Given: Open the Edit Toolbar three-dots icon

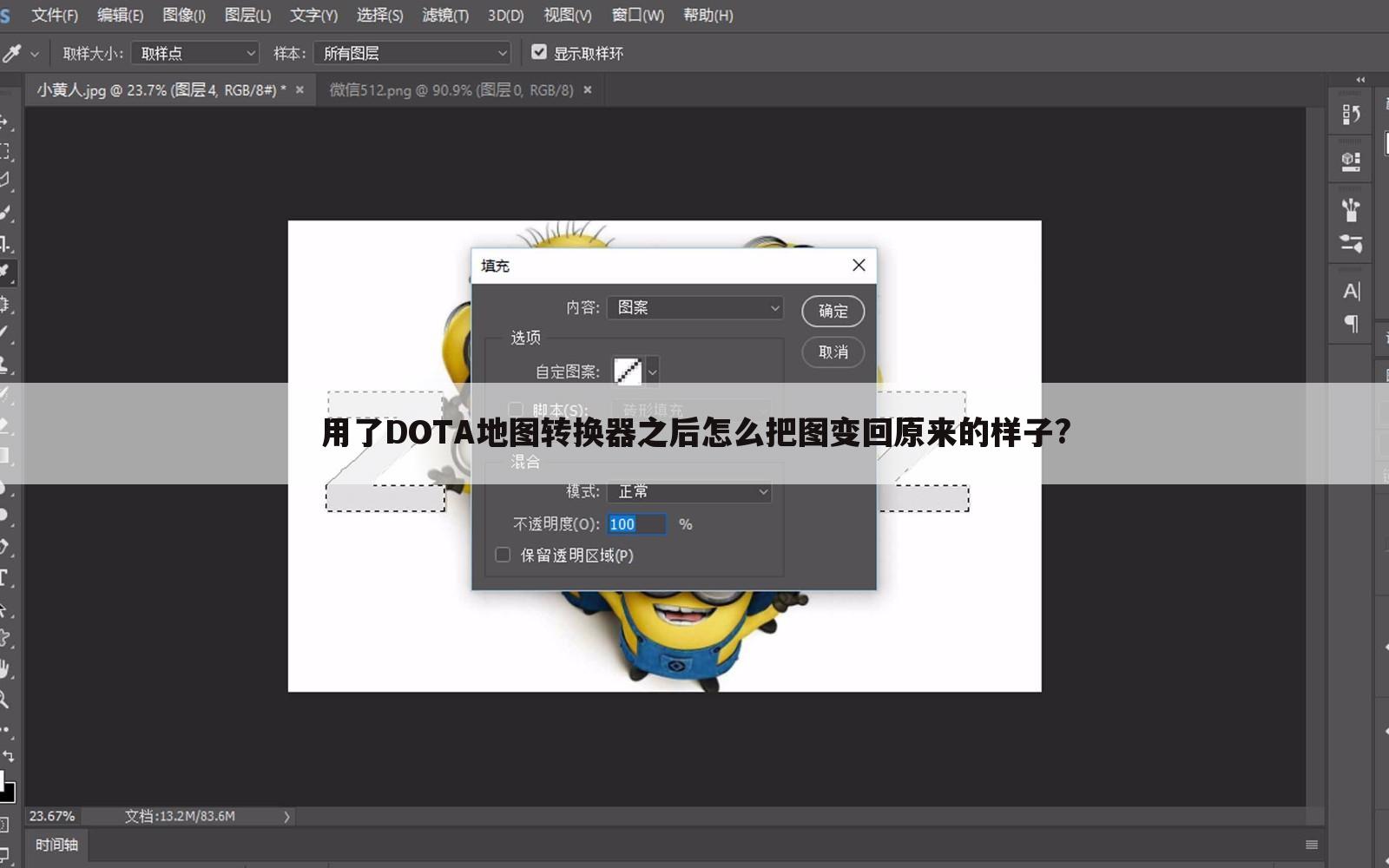Looking at the screenshot, I should coord(5,729).
